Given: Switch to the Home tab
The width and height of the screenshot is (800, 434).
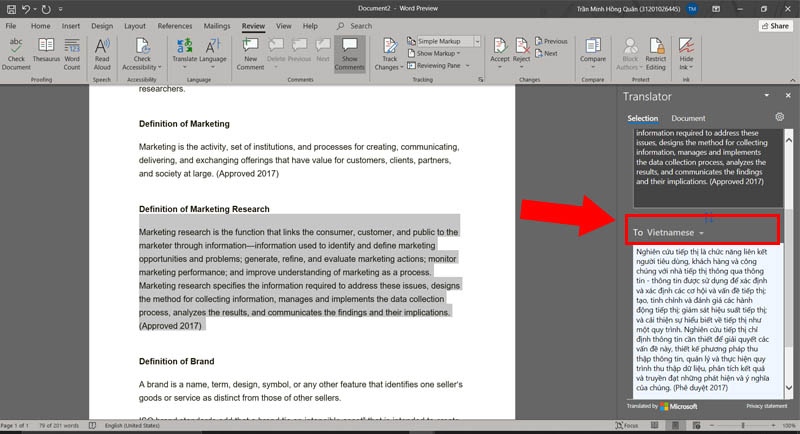Looking at the screenshot, I should coord(40,26).
